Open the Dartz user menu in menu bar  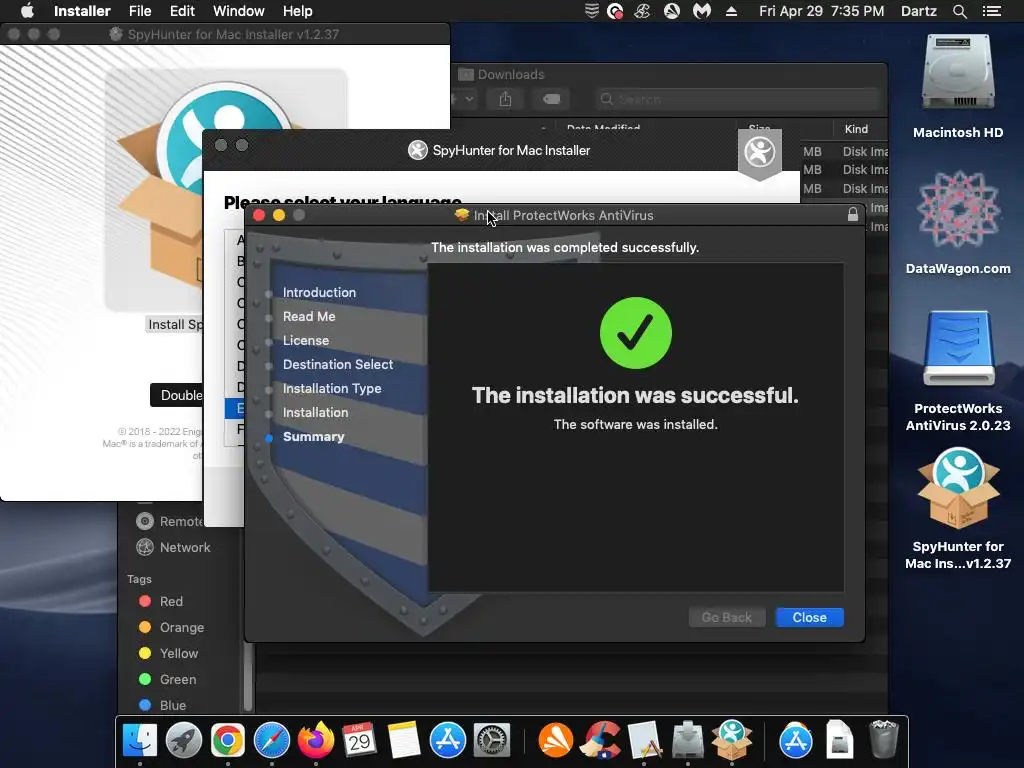tap(918, 11)
